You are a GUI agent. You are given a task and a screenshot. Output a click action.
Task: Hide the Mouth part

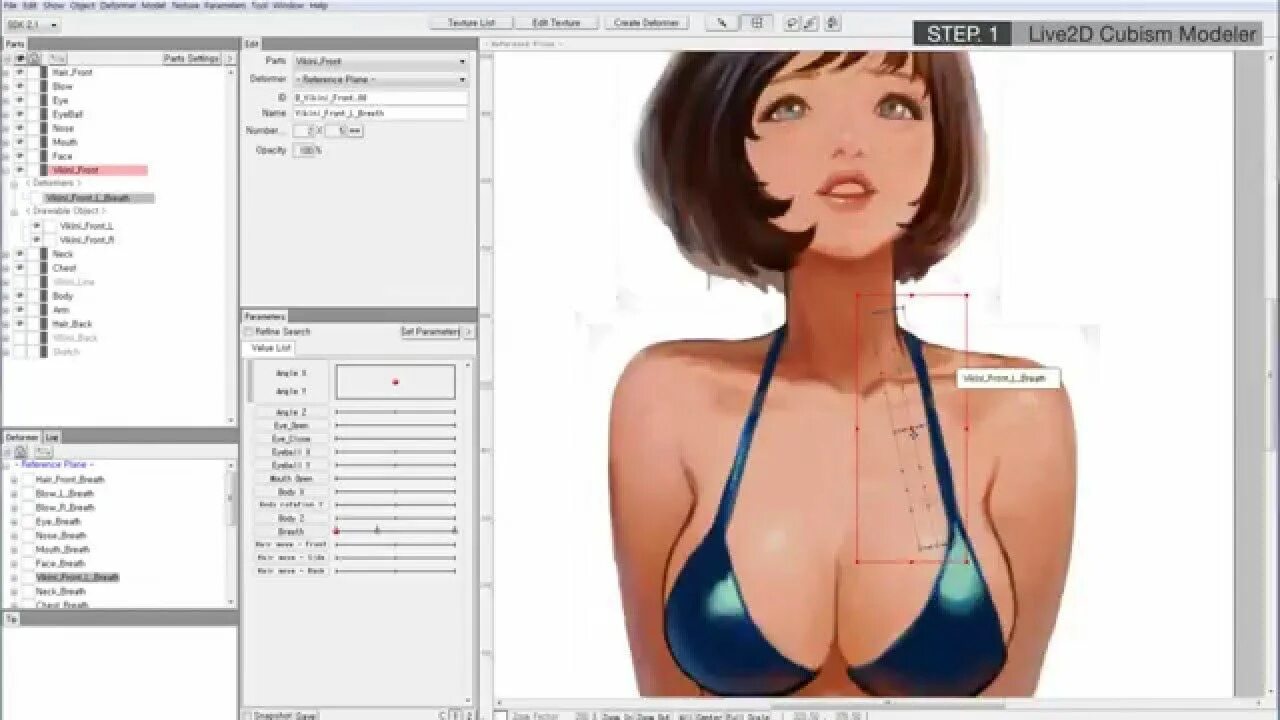click(20, 142)
